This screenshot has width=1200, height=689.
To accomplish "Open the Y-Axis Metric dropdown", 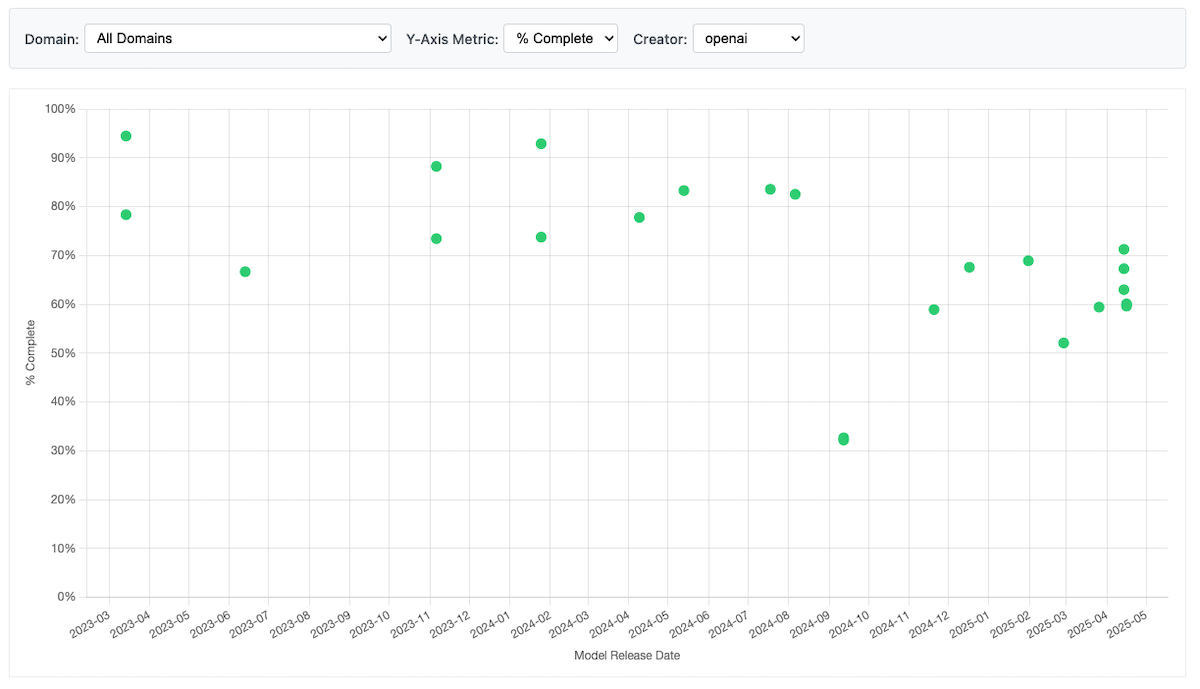I will 560,38.
